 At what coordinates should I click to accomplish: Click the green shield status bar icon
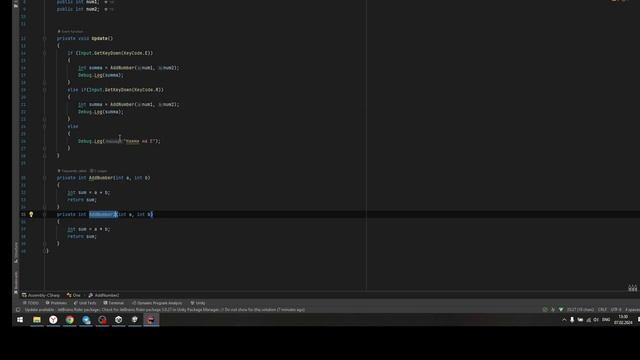(x=561, y=310)
